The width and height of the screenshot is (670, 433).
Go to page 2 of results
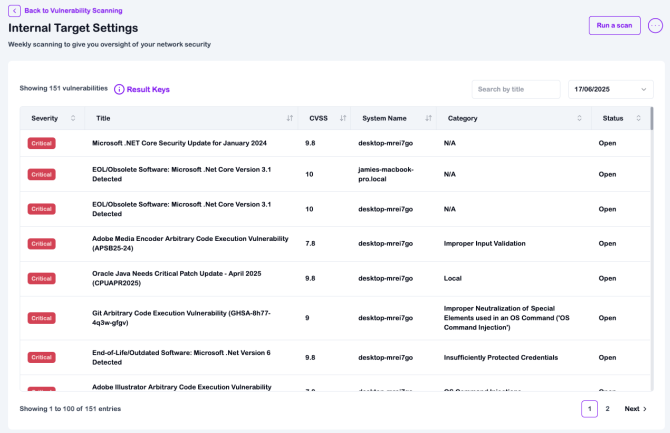click(607, 409)
